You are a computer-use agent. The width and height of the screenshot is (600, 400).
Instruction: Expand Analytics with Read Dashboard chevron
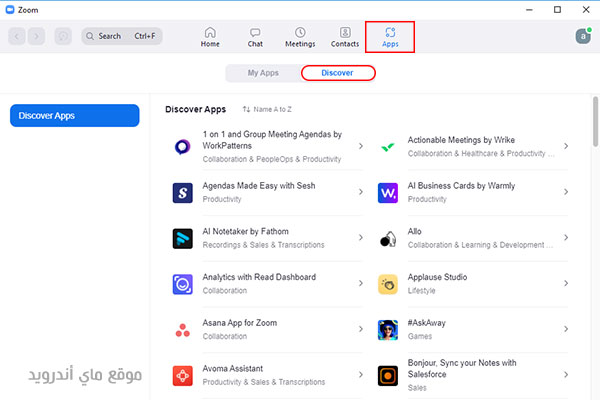click(x=360, y=283)
